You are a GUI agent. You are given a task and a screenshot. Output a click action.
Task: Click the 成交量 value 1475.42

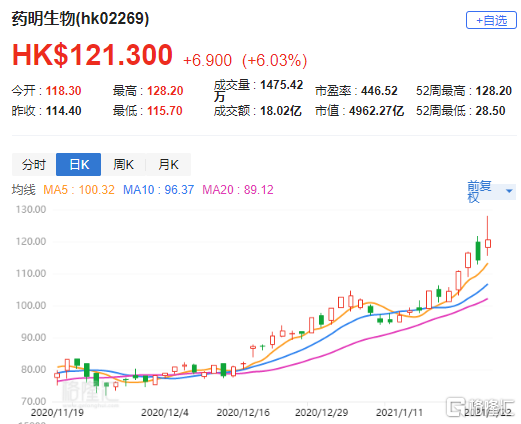point(281,85)
